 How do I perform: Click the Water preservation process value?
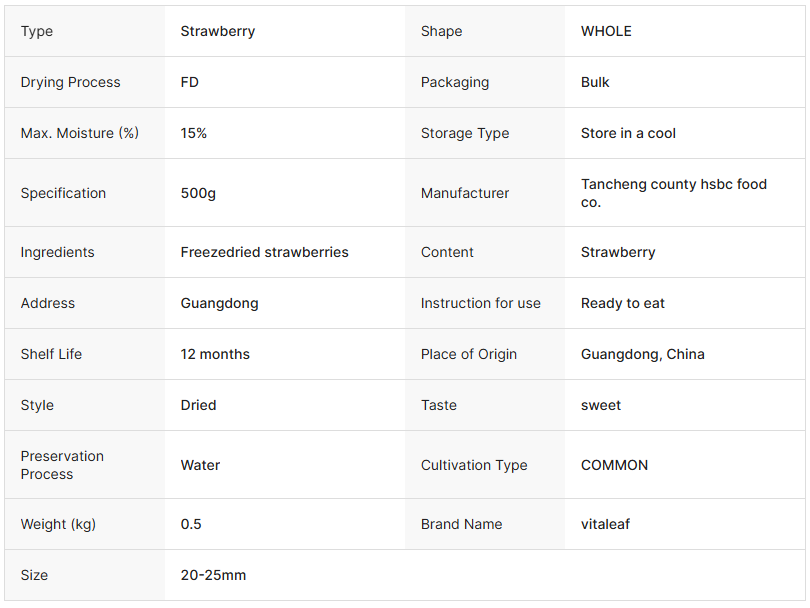point(200,465)
